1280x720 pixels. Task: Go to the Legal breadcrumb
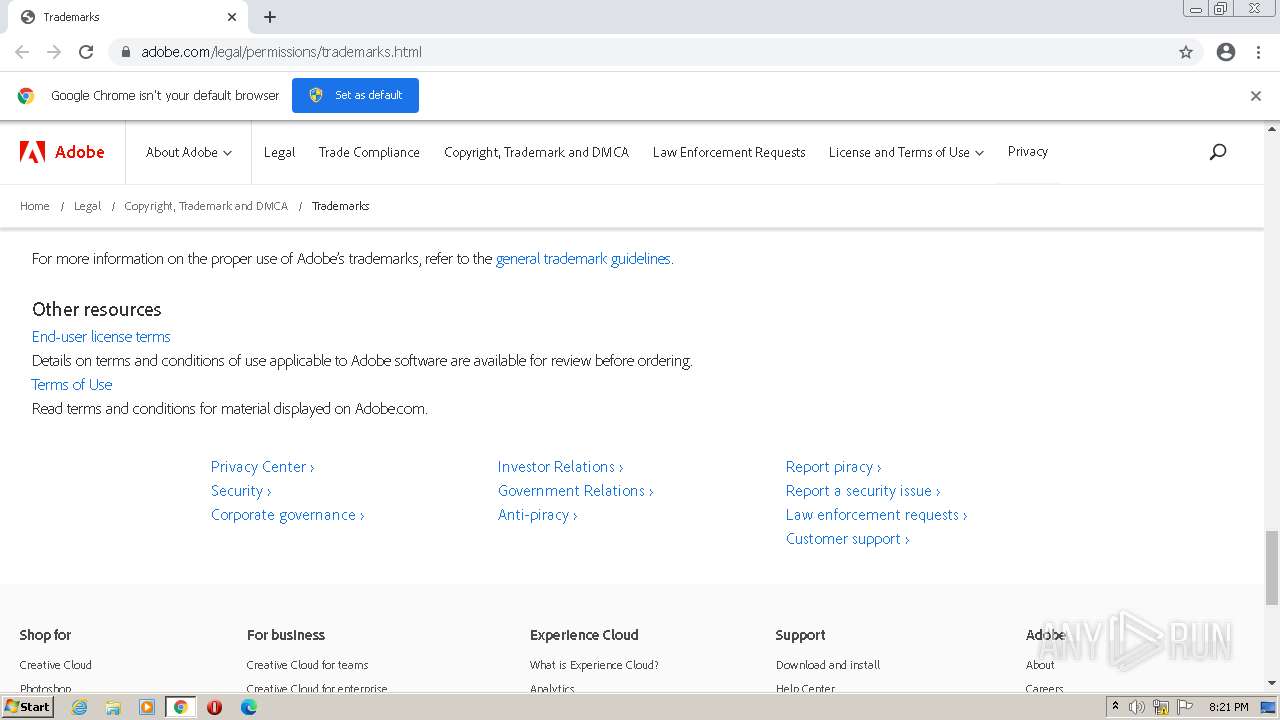coord(87,206)
